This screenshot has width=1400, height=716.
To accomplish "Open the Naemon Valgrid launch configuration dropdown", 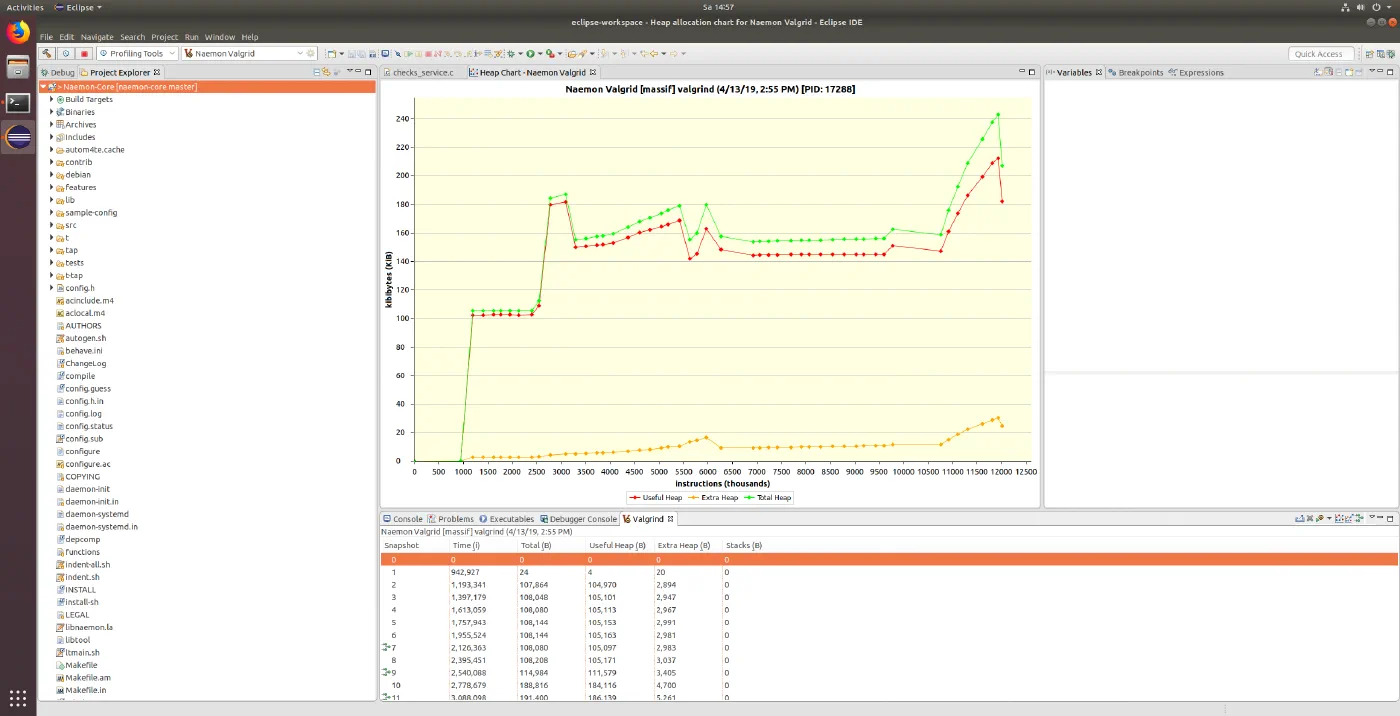I will point(298,53).
